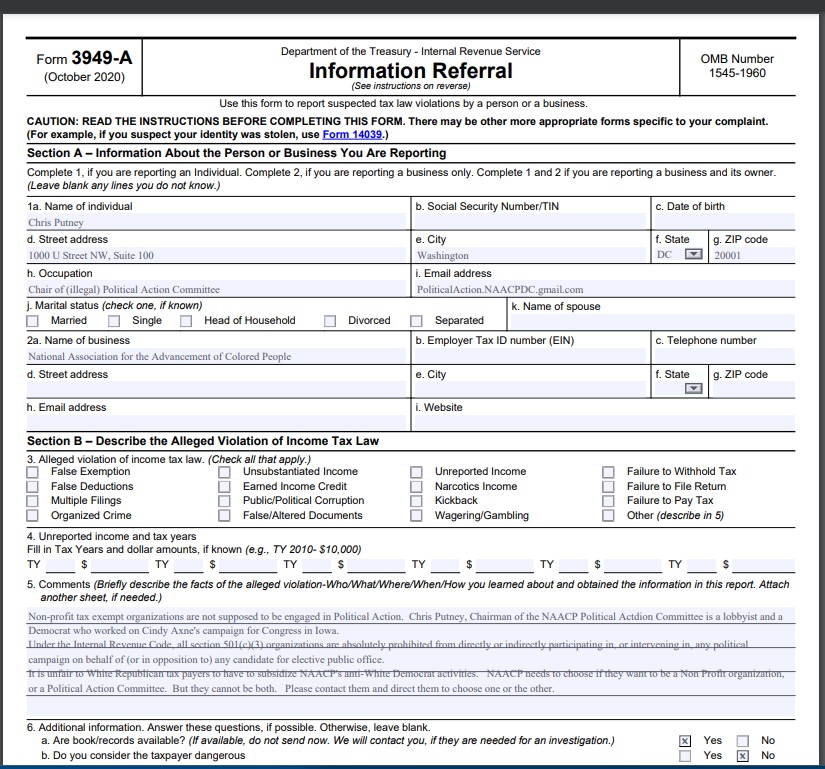
Task: Click the "Information Referral" heading
Action: [x=410, y=71]
